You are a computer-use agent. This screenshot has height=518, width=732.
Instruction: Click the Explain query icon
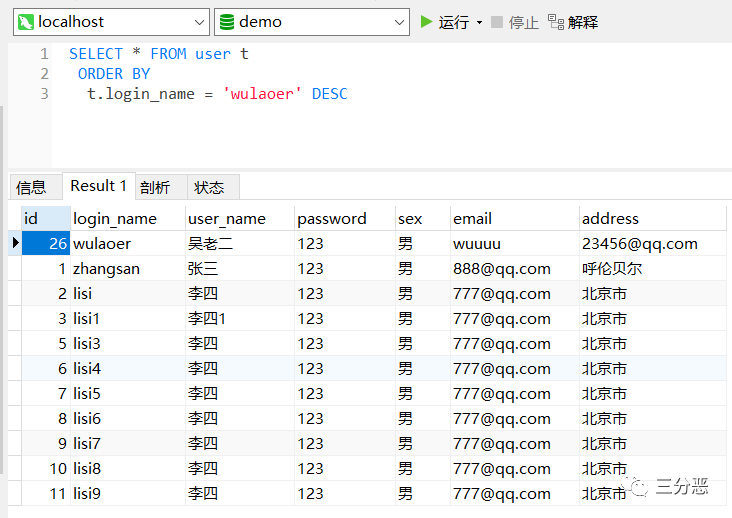pos(556,22)
